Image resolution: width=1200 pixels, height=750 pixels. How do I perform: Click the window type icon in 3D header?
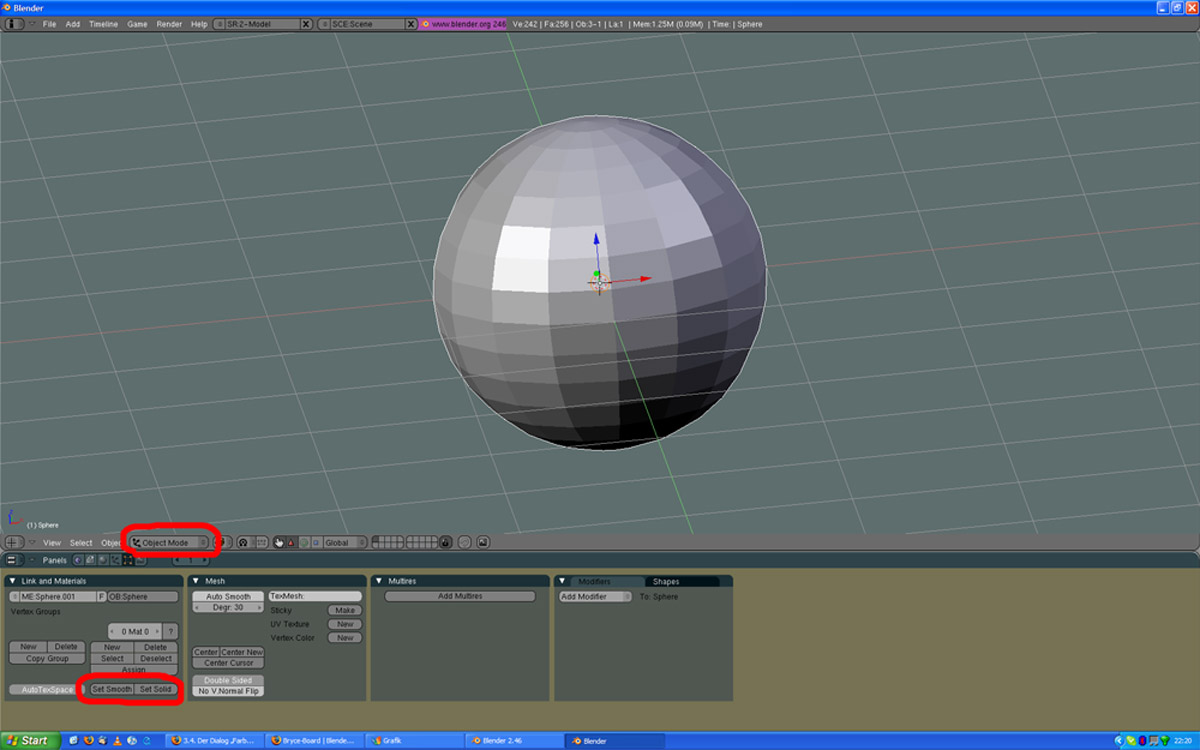tap(14, 542)
